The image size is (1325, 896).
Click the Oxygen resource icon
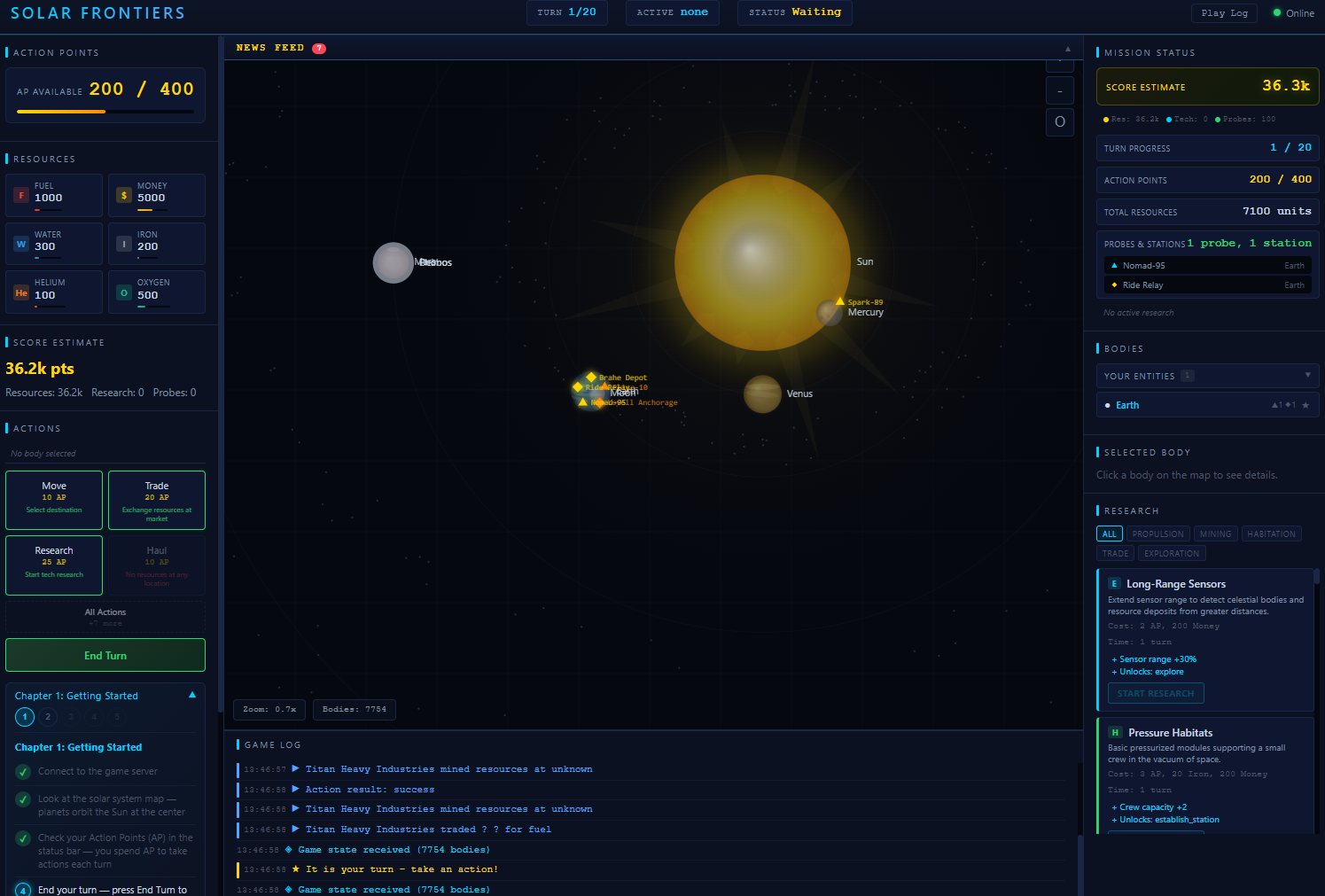pos(123,292)
